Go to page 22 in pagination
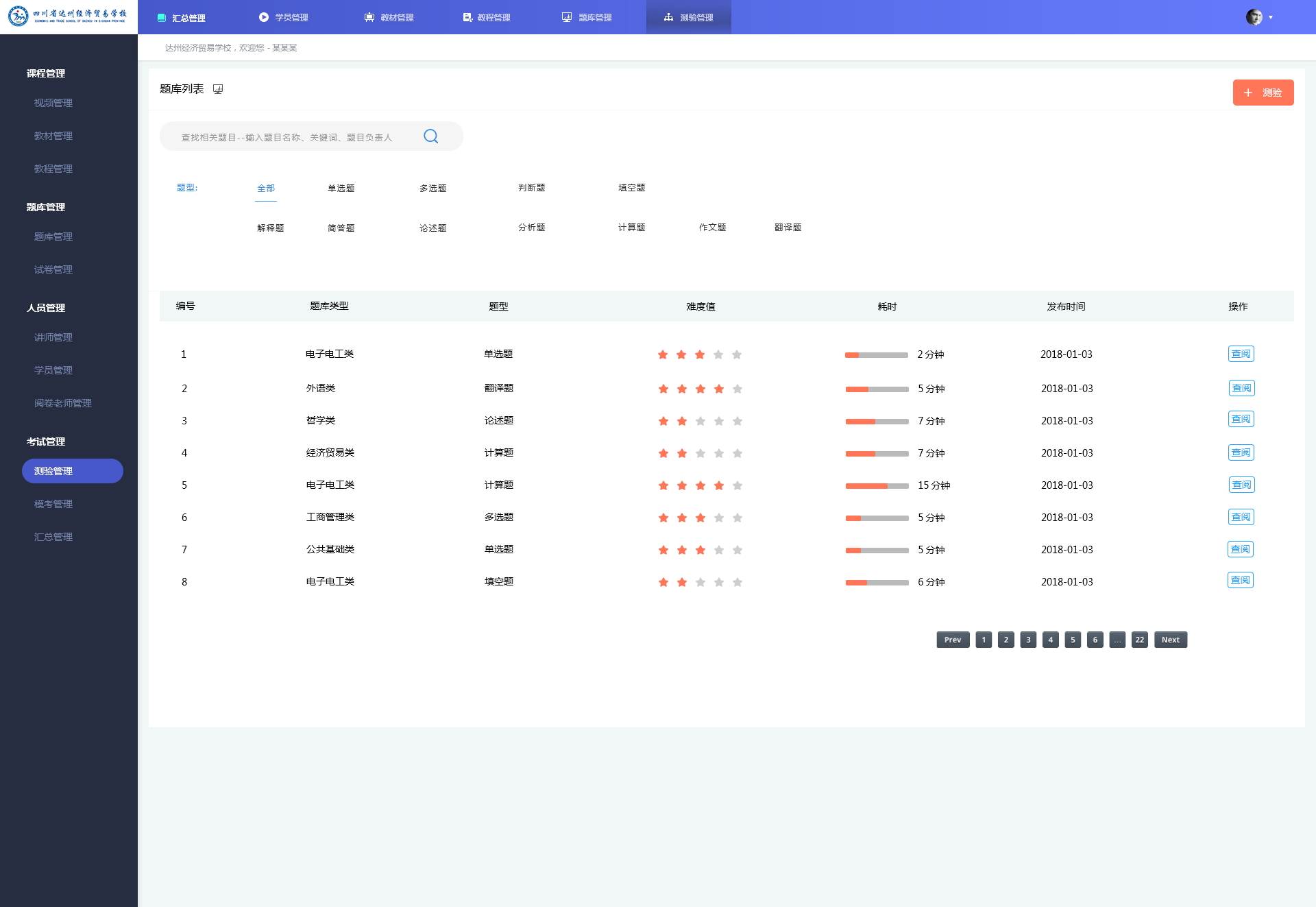The image size is (1316, 907). [x=1139, y=640]
